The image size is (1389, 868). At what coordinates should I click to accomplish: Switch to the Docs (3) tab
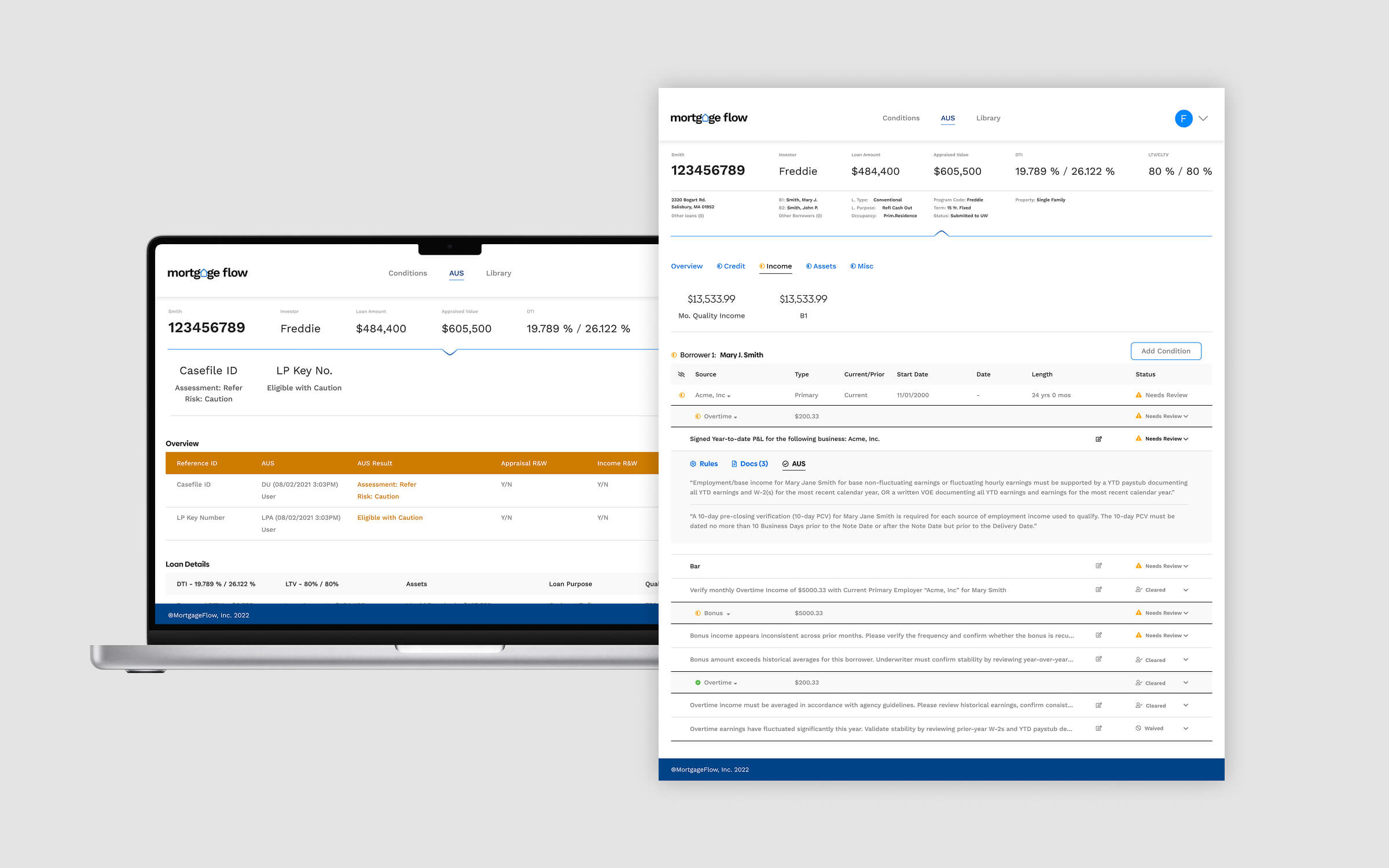pyautogui.click(x=749, y=464)
